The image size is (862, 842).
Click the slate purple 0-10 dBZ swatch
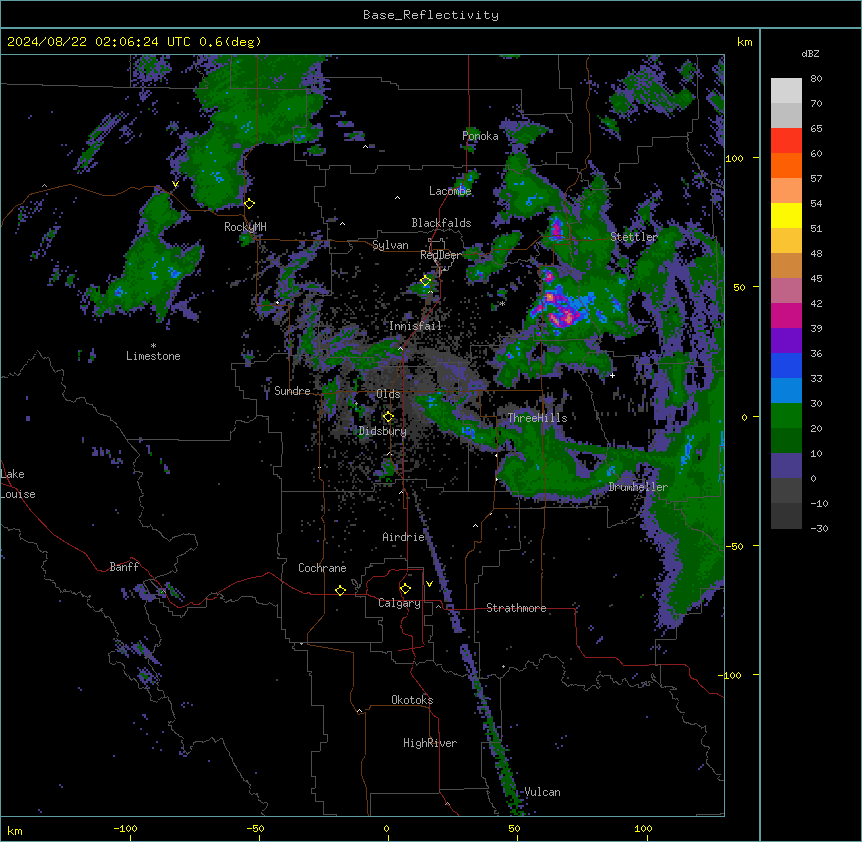coord(786,466)
